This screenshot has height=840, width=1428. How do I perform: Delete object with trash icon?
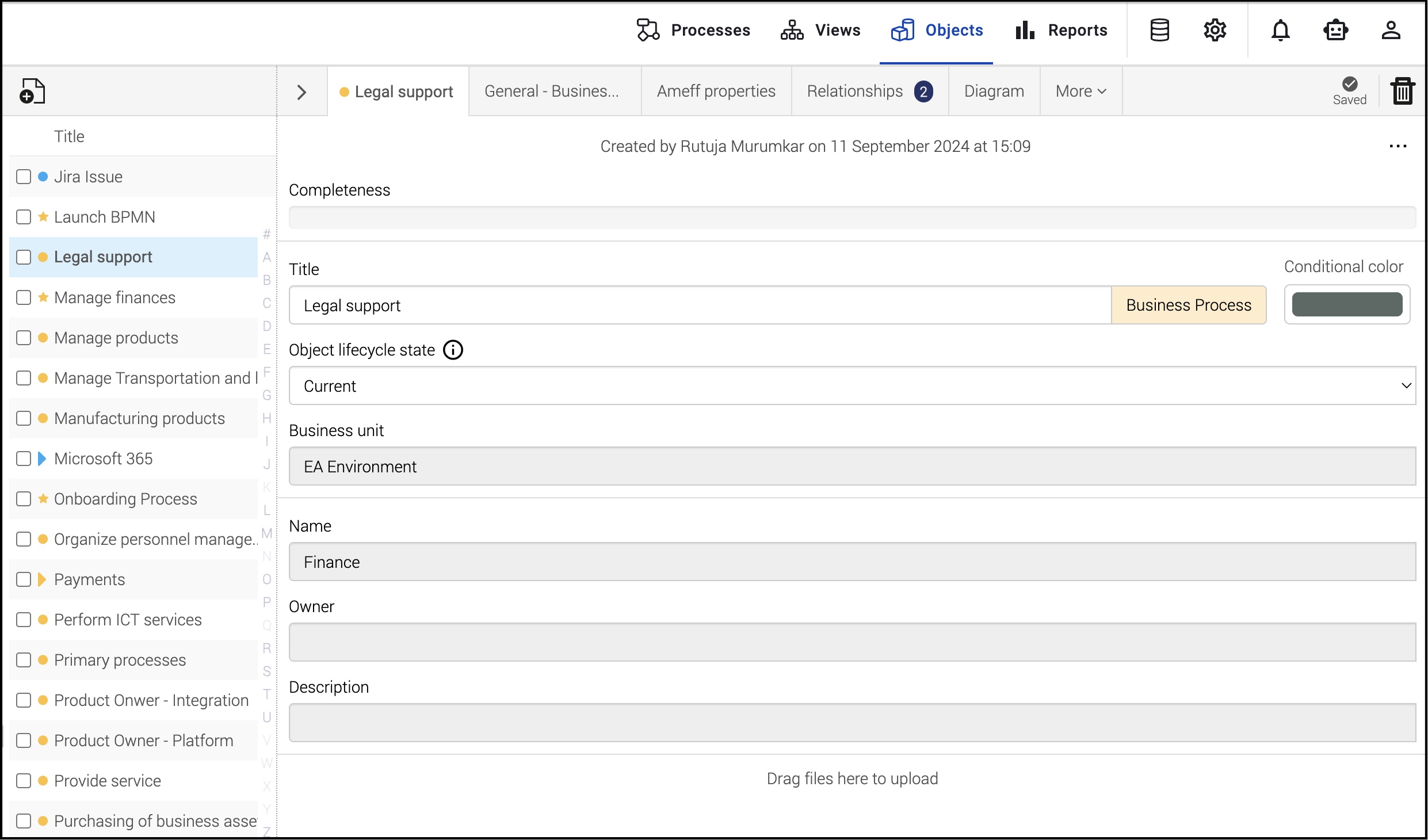tap(1403, 91)
